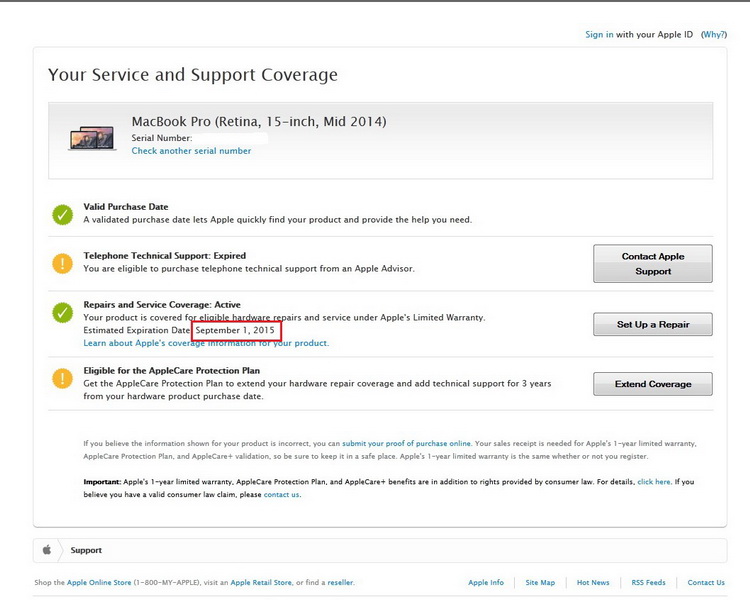750x600 pixels.
Task: Visit the RSS Feeds footer link
Action: pyautogui.click(x=648, y=582)
